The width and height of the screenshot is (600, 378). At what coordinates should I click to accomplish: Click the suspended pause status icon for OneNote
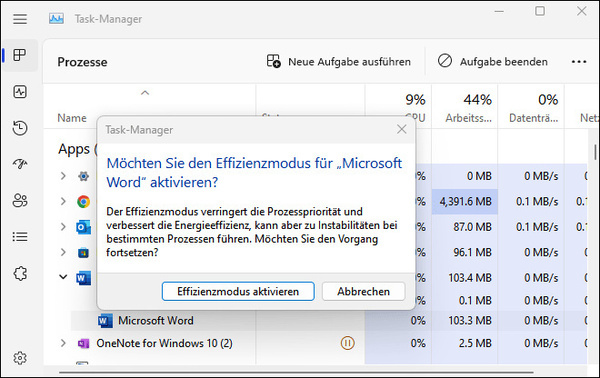click(347, 343)
